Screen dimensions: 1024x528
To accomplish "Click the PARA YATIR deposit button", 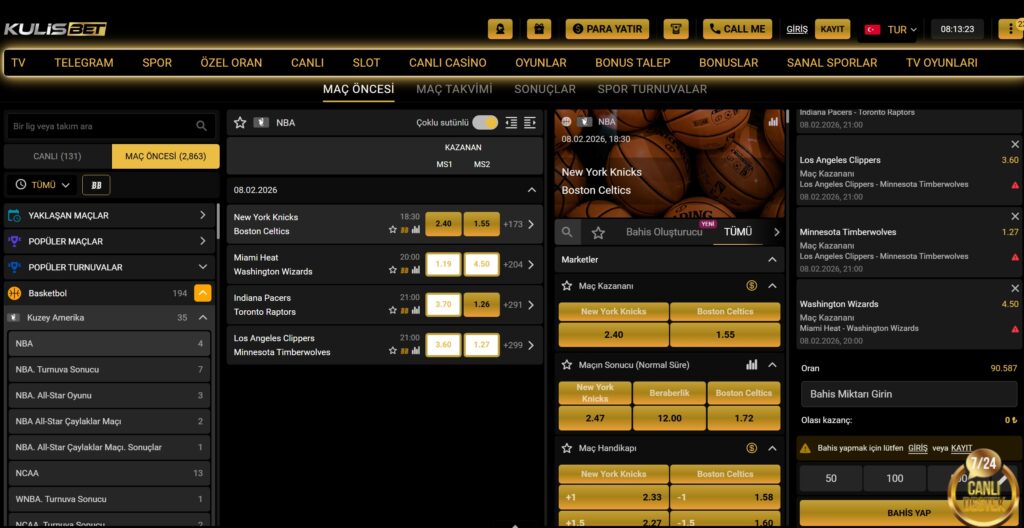I will (607, 29).
